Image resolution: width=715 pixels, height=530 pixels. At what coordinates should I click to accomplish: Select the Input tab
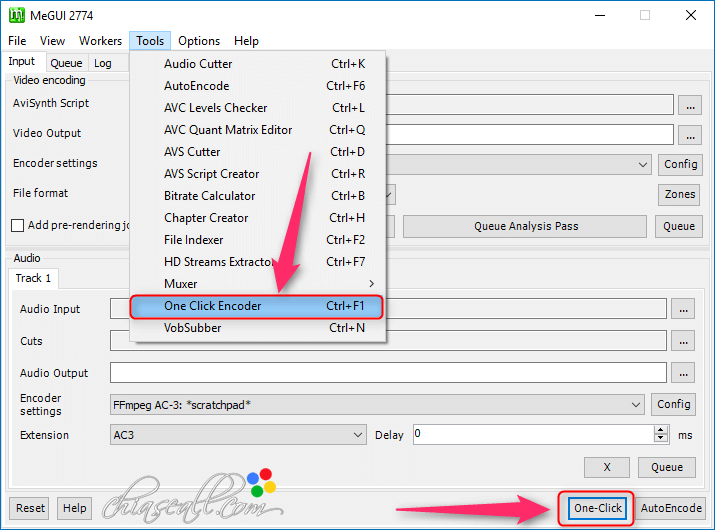tap(21, 62)
